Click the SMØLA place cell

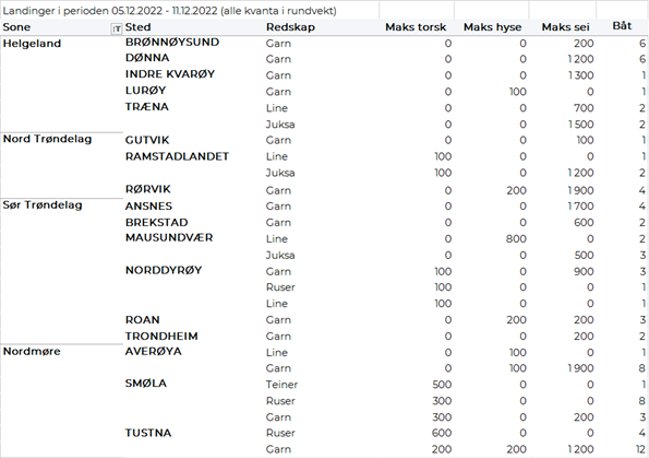(x=146, y=384)
